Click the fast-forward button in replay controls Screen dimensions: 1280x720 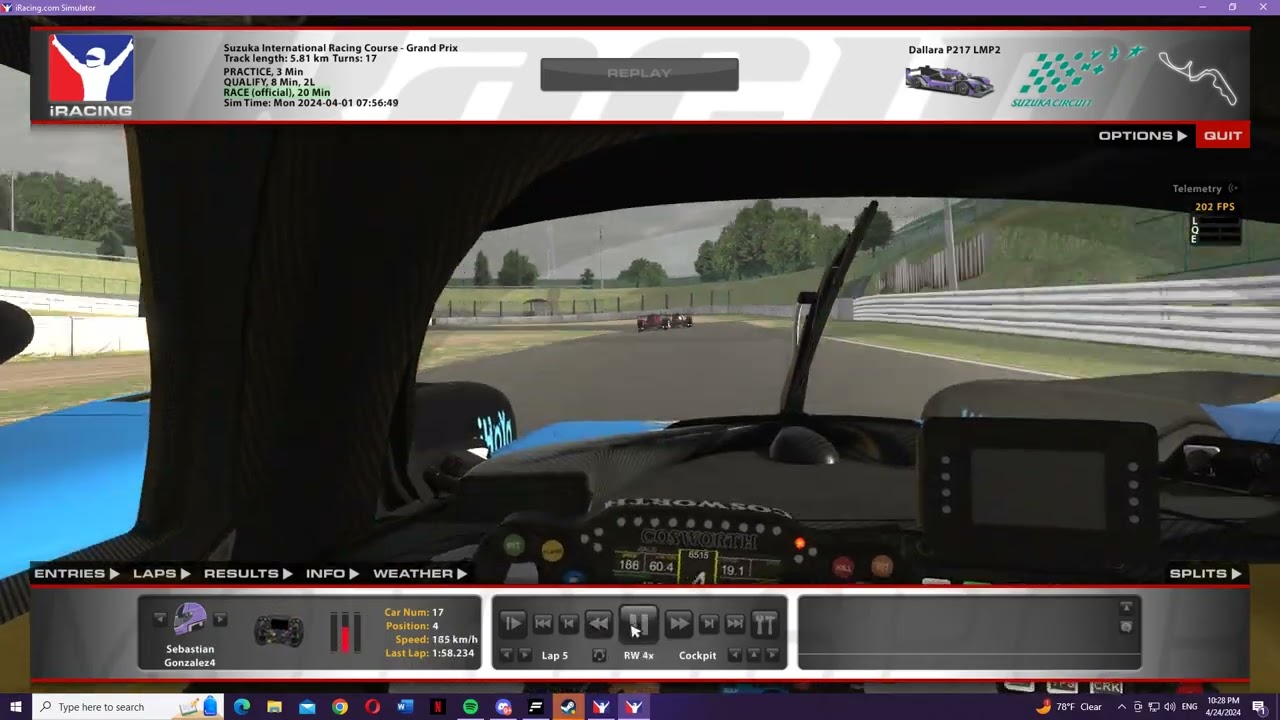point(678,624)
